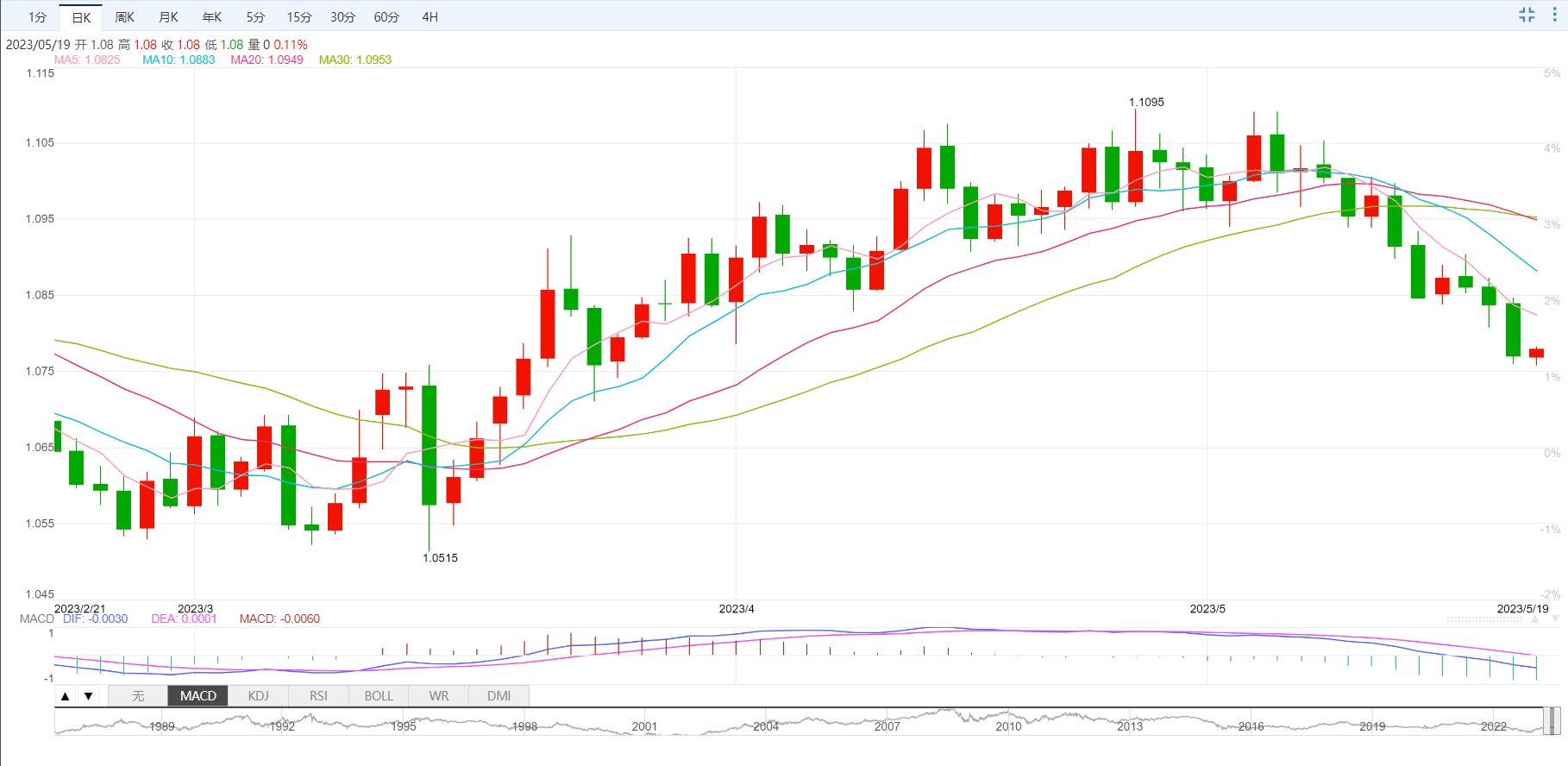
Task: Open the 年K yearly chart tab
Action: (212, 17)
